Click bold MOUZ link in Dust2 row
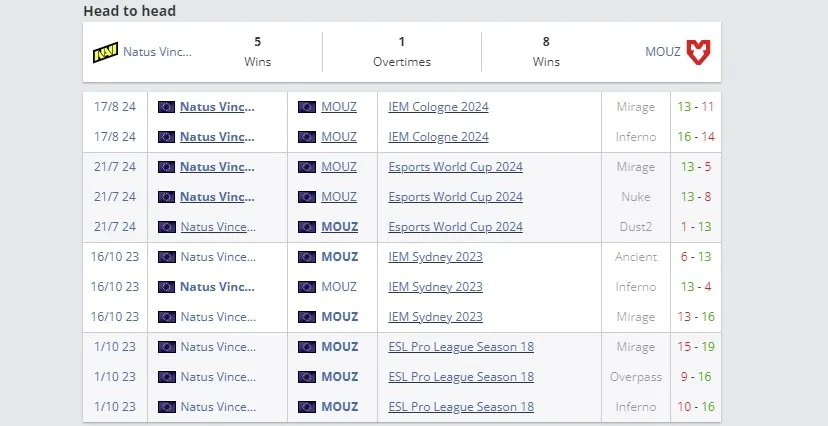The width and height of the screenshot is (828, 426). point(340,227)
